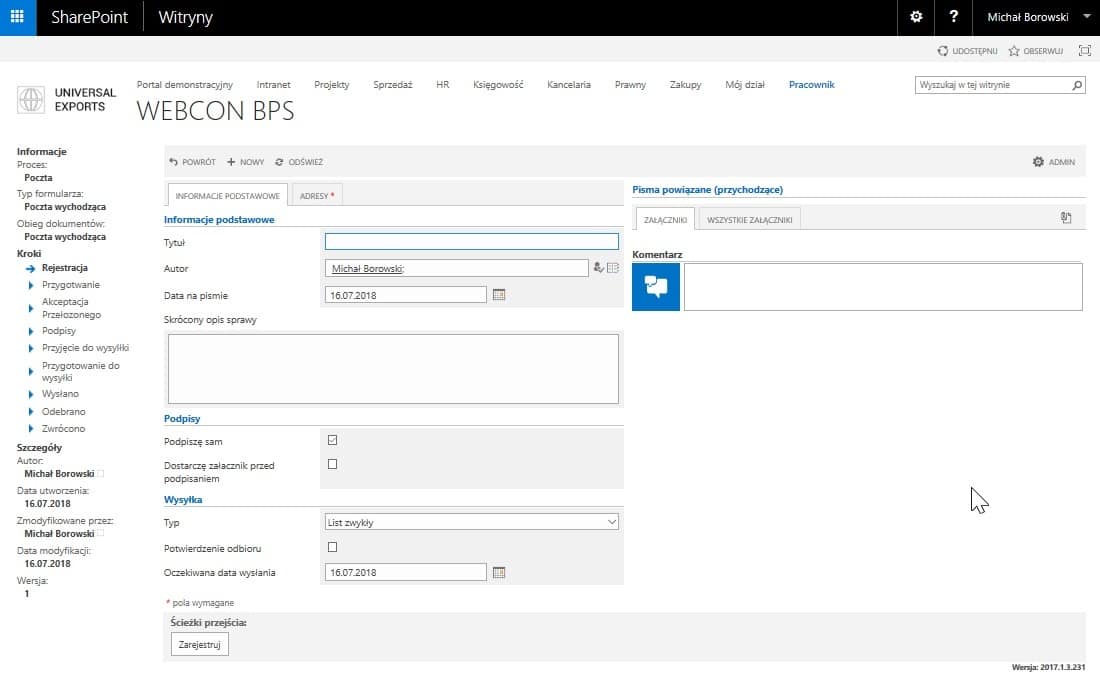Click the check names icon beside Autor

598,267
